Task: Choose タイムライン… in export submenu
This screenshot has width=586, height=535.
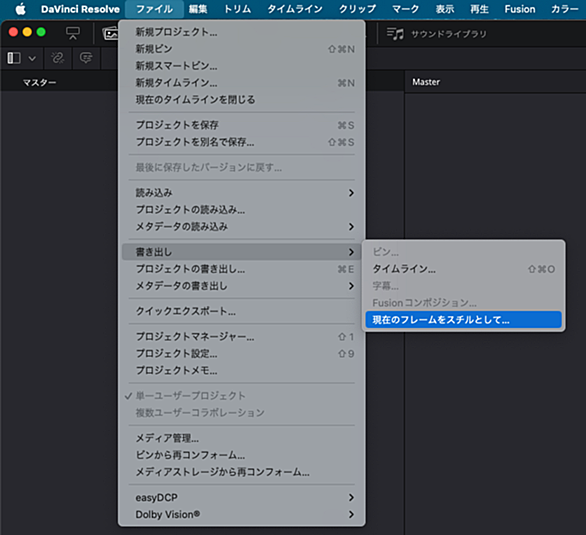Action: pos(463,269)
